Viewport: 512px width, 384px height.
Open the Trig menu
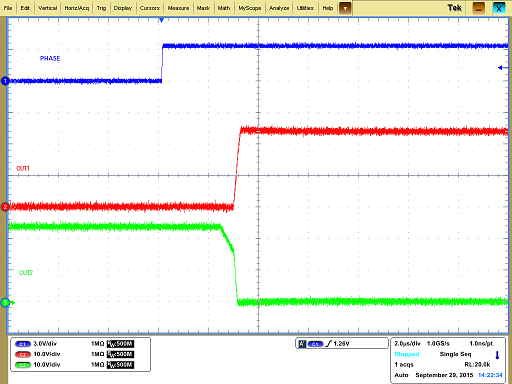coord(101,8)
